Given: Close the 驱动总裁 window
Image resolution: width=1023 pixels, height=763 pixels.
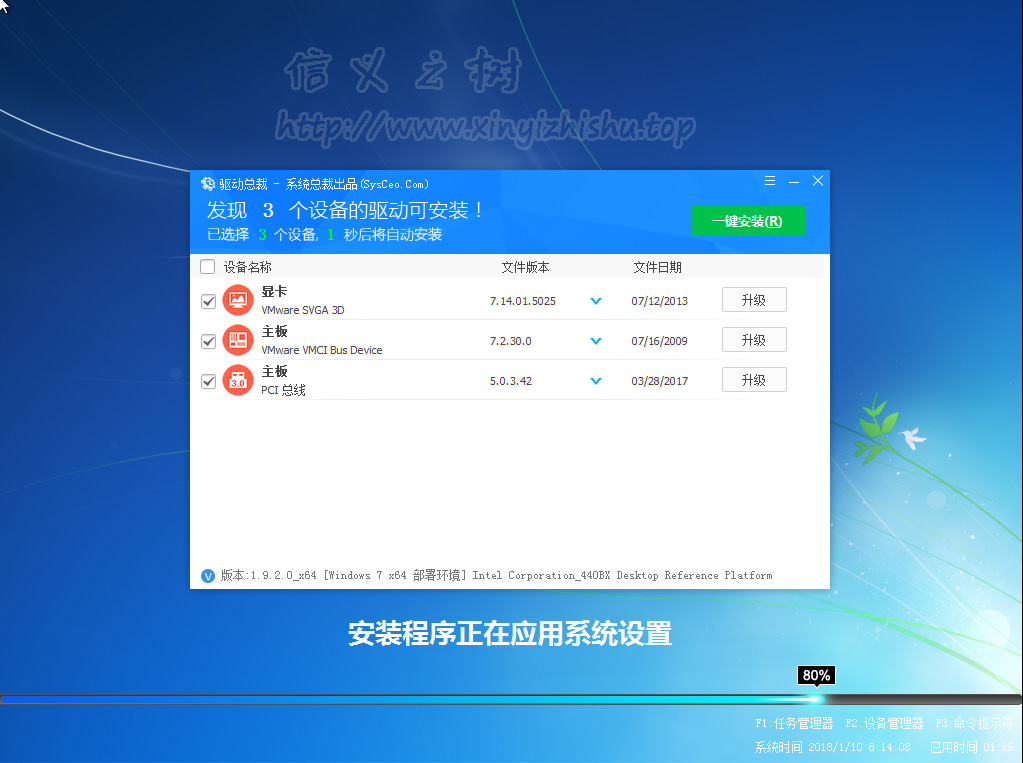Looking at the screenshot, I should click(818, 181).
